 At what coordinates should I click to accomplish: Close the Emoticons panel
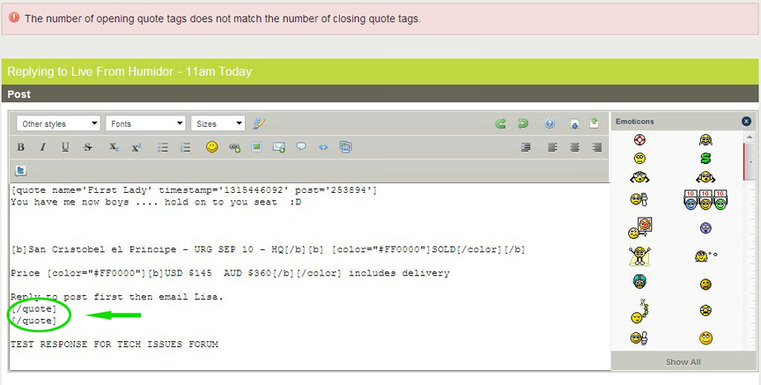tap(746, 121)
